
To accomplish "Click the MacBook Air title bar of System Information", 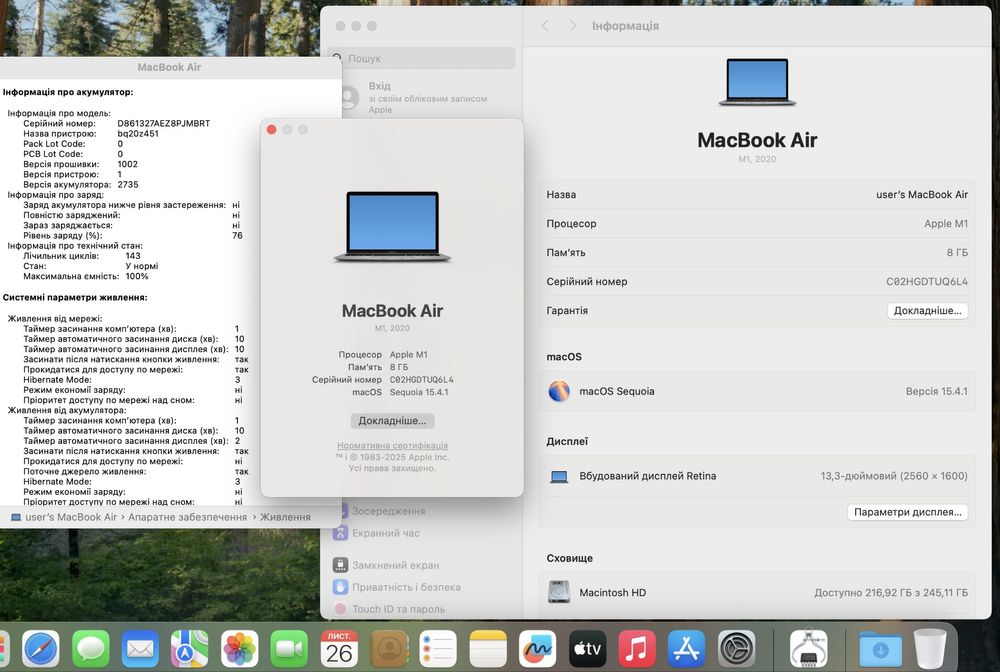I will (169, 67).
